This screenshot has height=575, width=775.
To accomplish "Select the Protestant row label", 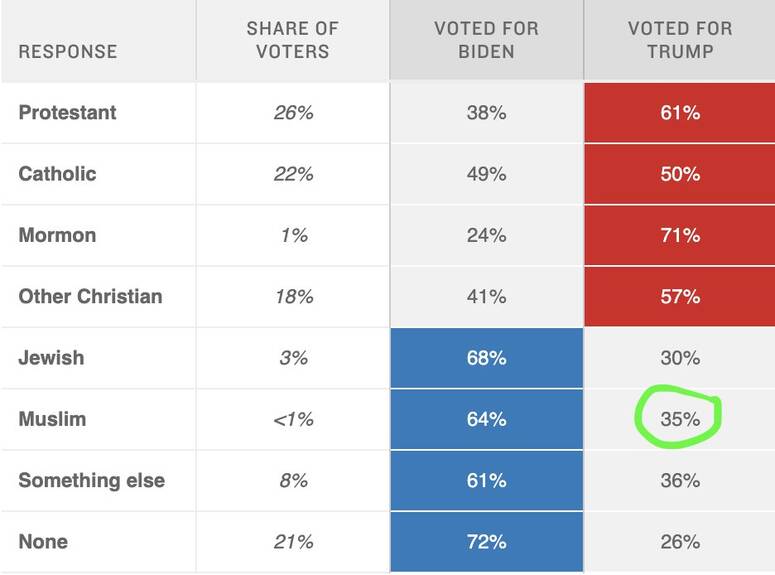I will pos(67,113).
